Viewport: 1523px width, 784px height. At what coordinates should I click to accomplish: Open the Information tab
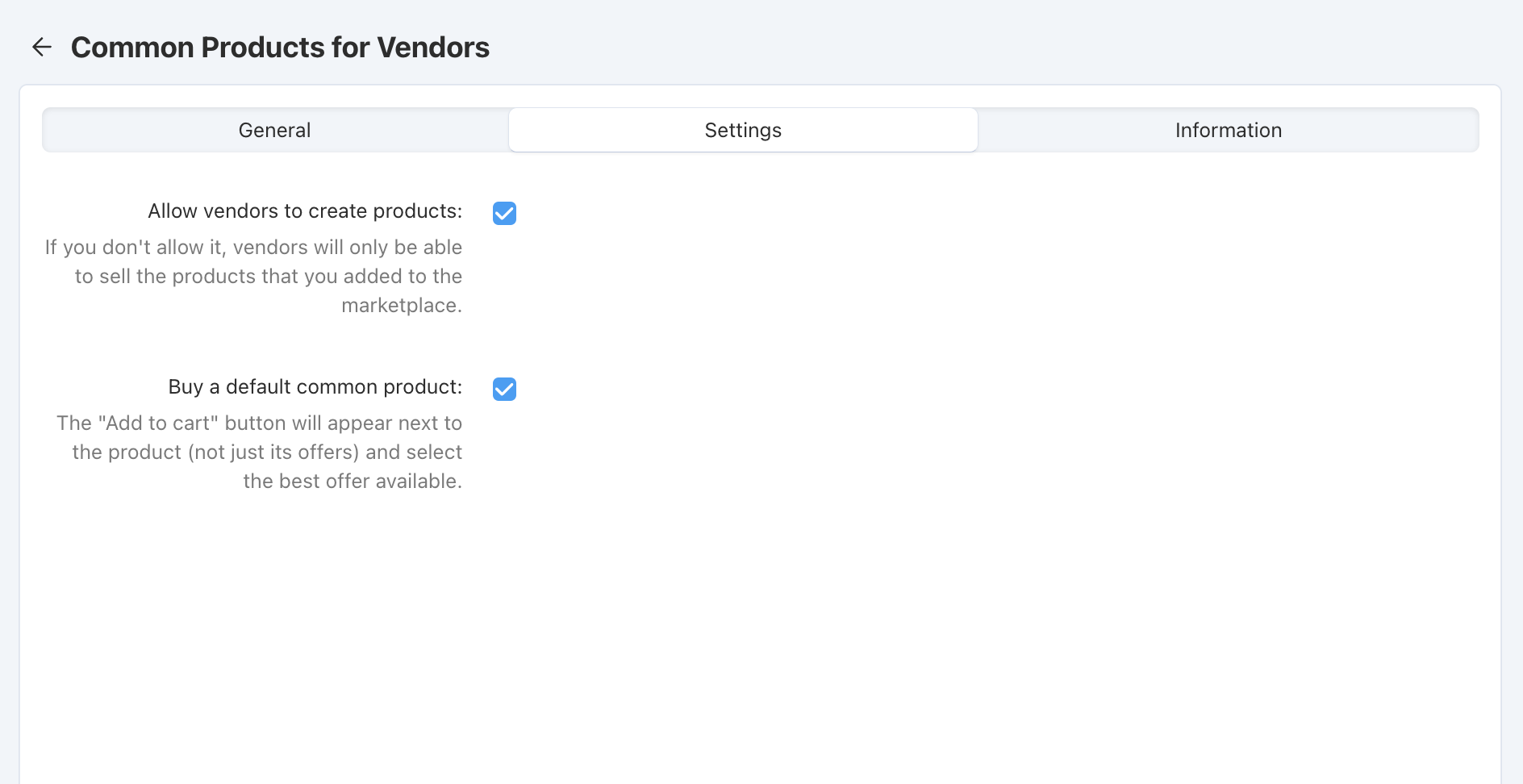1228,131
